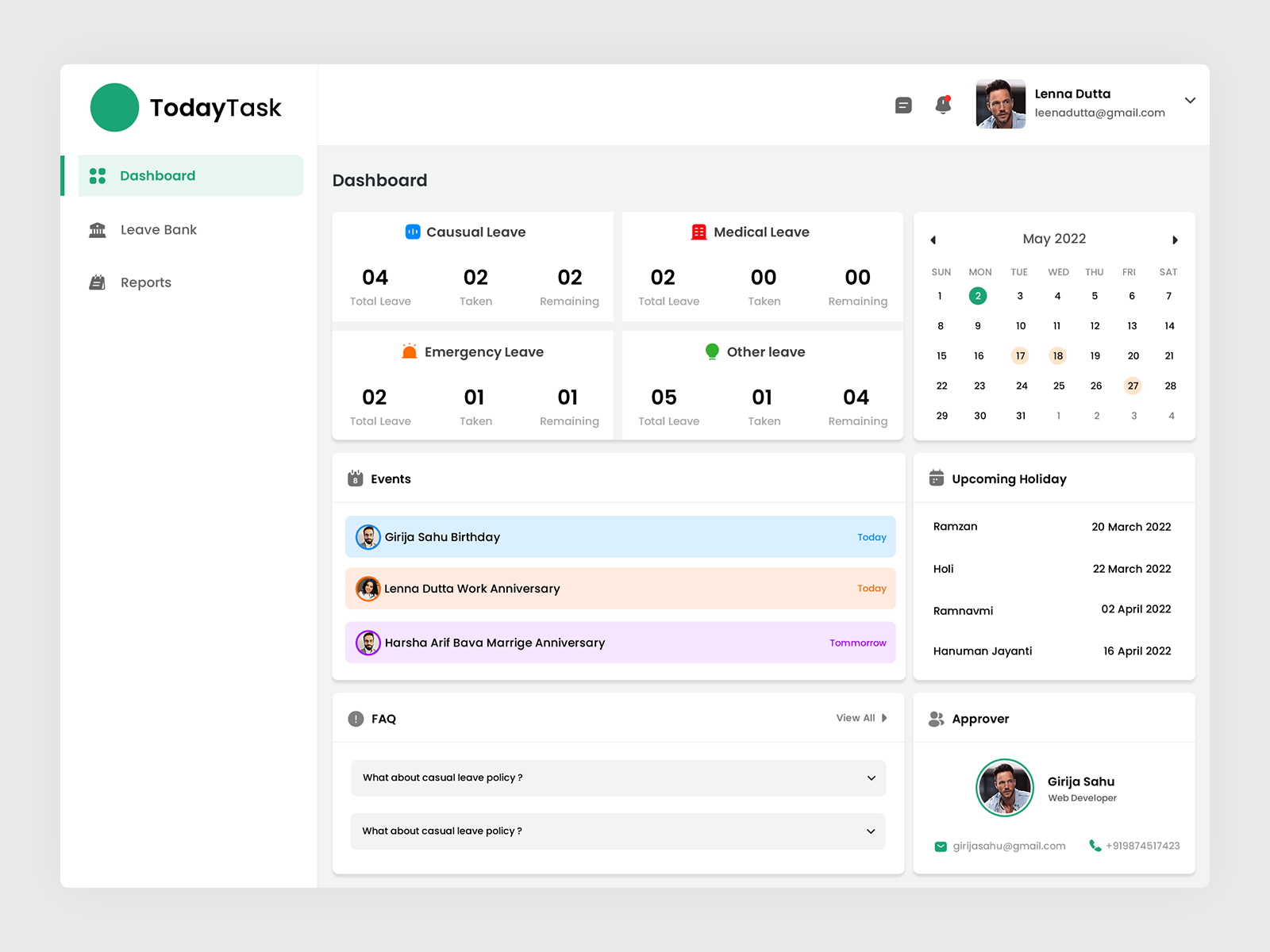
Task: Open the messages icon in the header
Action: 903,106
